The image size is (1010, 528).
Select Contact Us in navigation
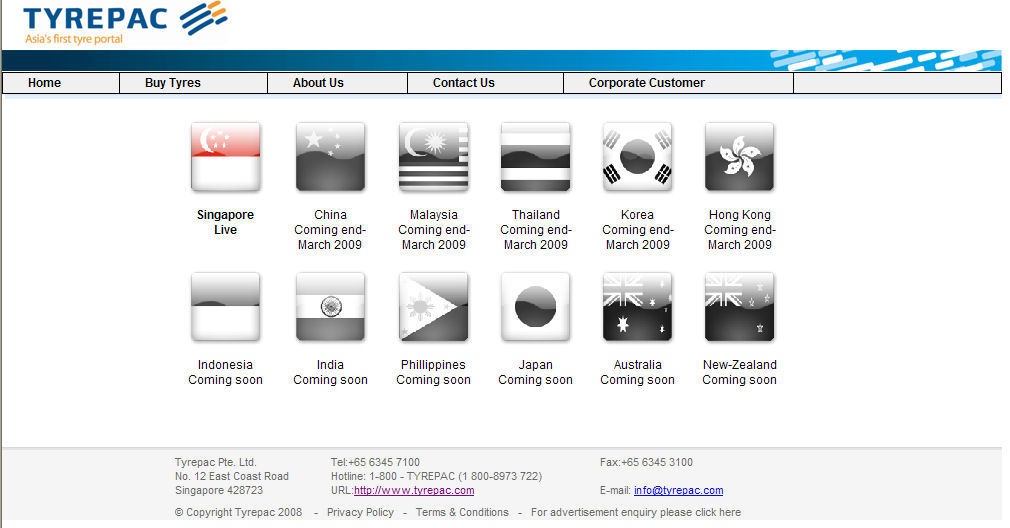[x=464, y=83]
